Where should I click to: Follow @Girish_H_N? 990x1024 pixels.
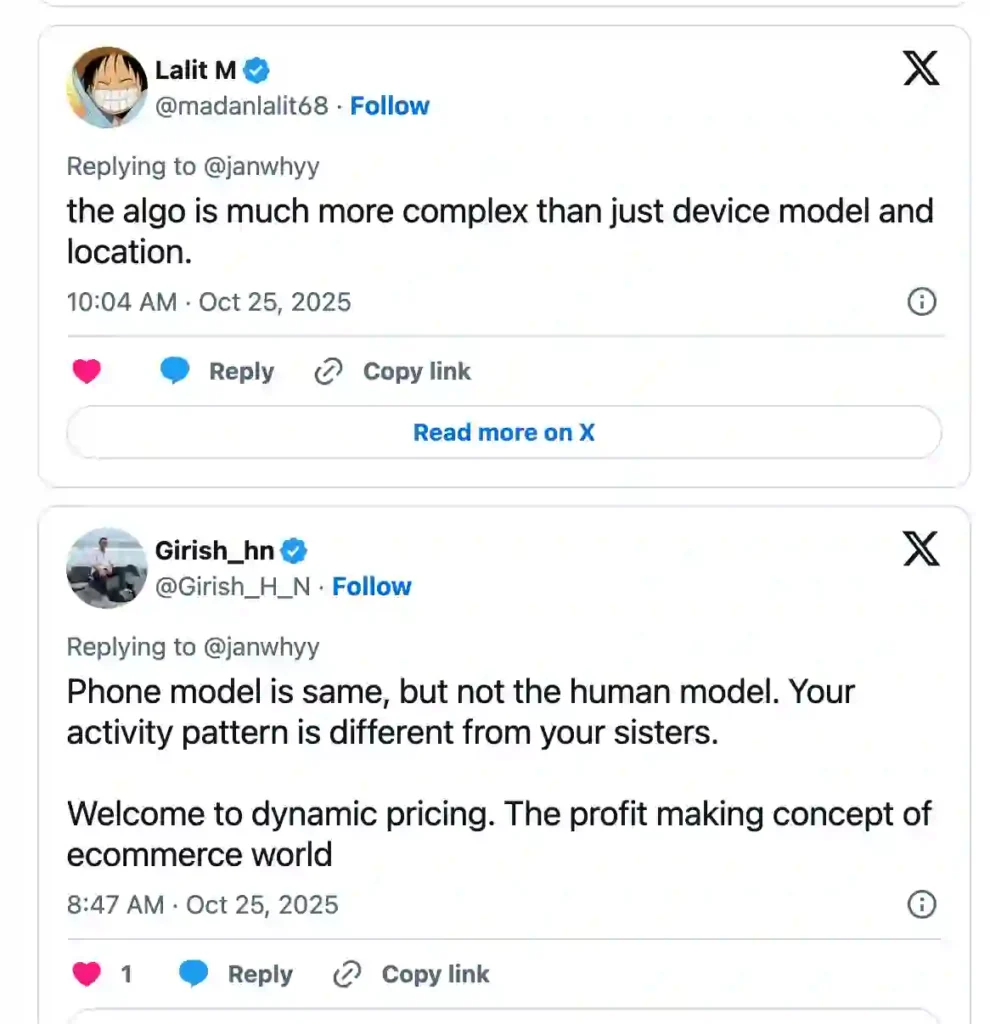tap(372, 586)
